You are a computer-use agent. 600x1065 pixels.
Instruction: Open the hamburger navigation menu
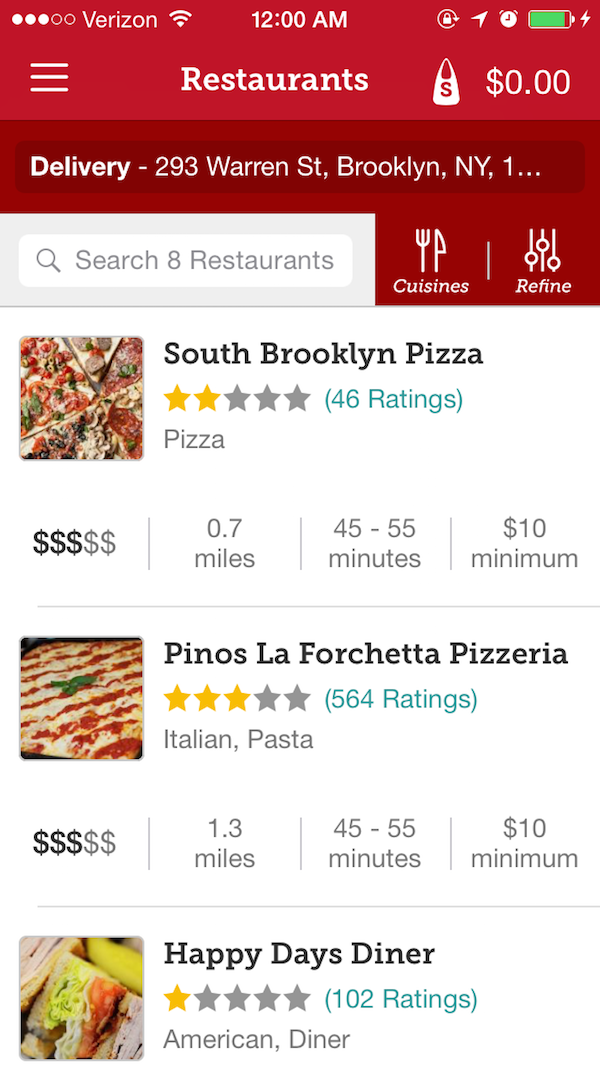49,79
